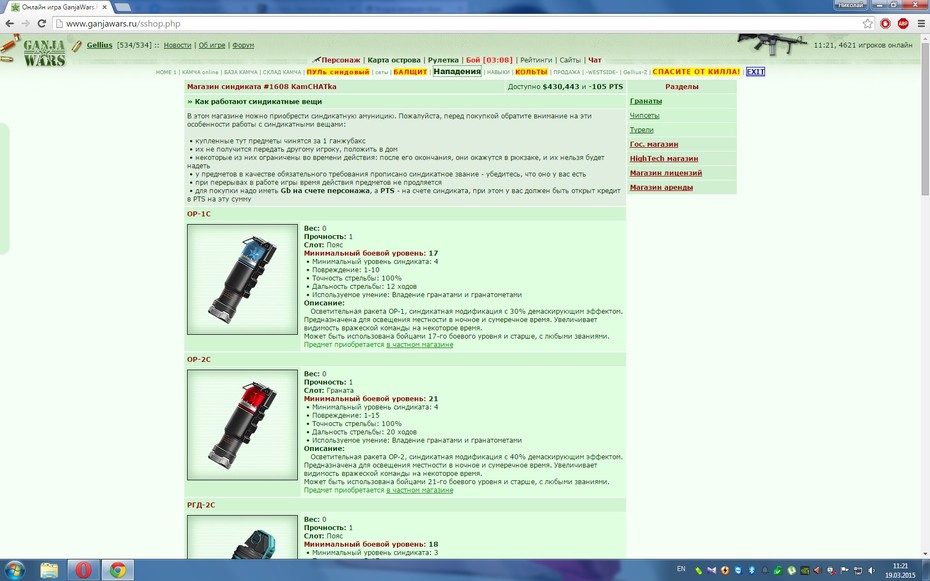Click the page vertical scrollbar
The image size is (930, 581).
925,296
